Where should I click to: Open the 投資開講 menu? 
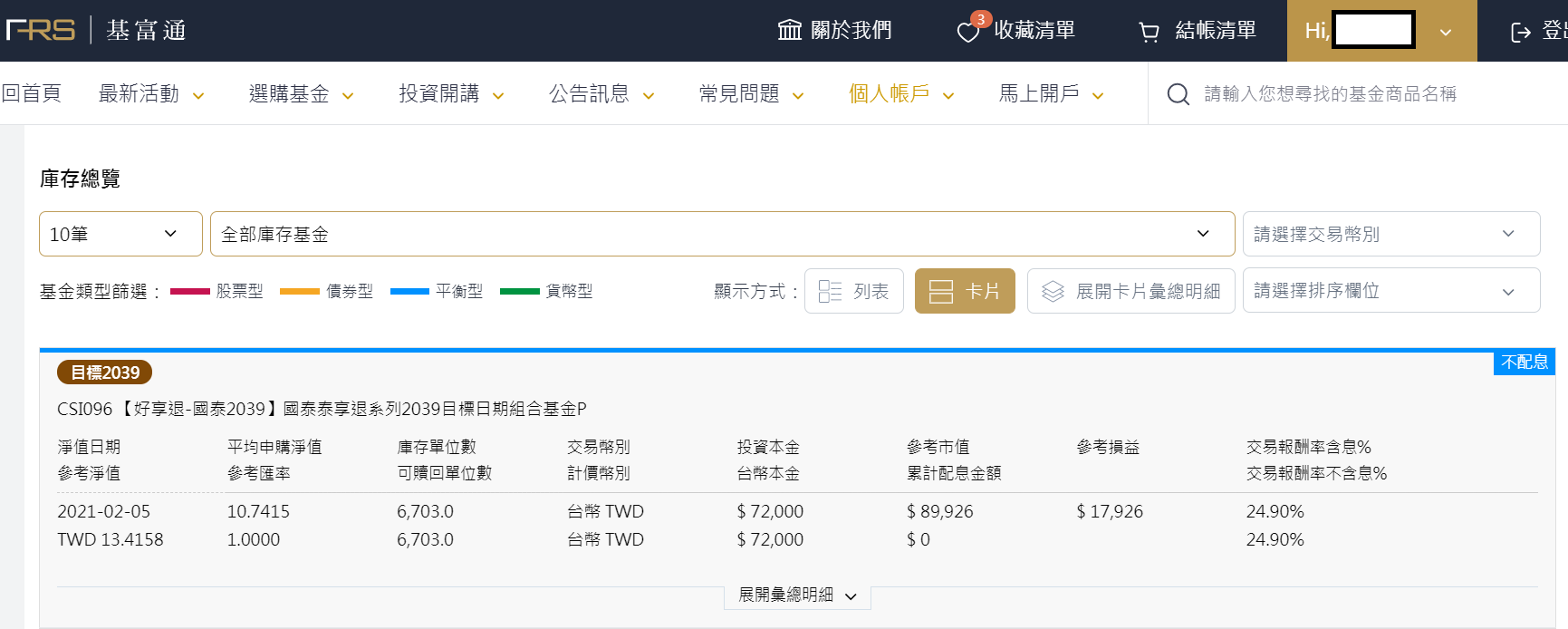click(x=451, y=93)
